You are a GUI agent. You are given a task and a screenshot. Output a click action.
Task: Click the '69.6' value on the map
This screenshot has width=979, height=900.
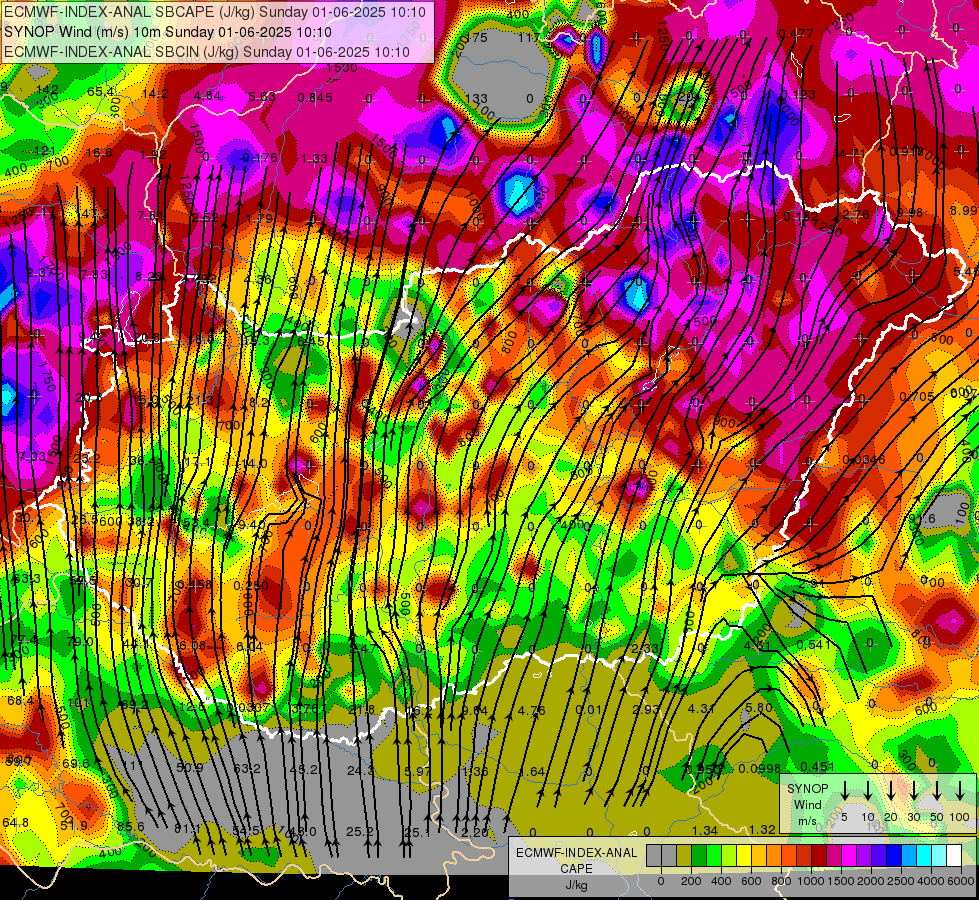(76, 763)
